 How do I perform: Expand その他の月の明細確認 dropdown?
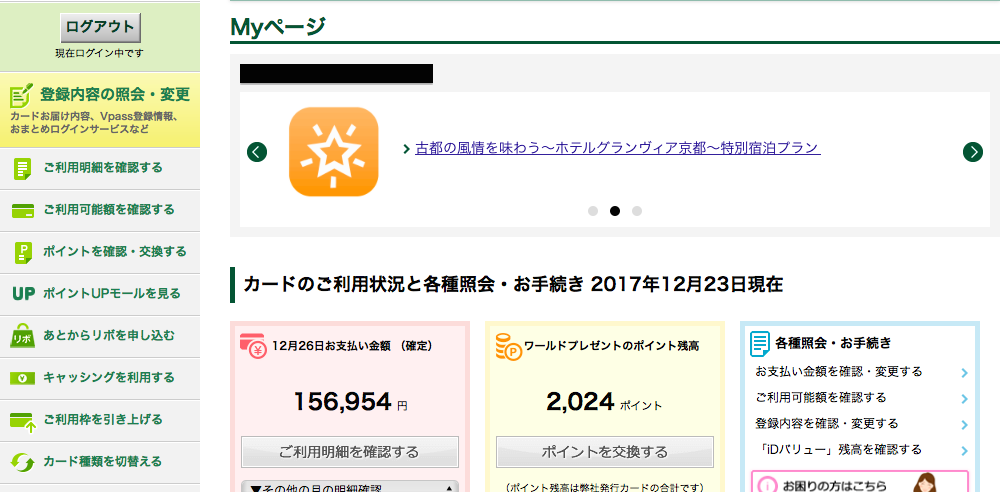pyautogui.click(x=349, y=487)
